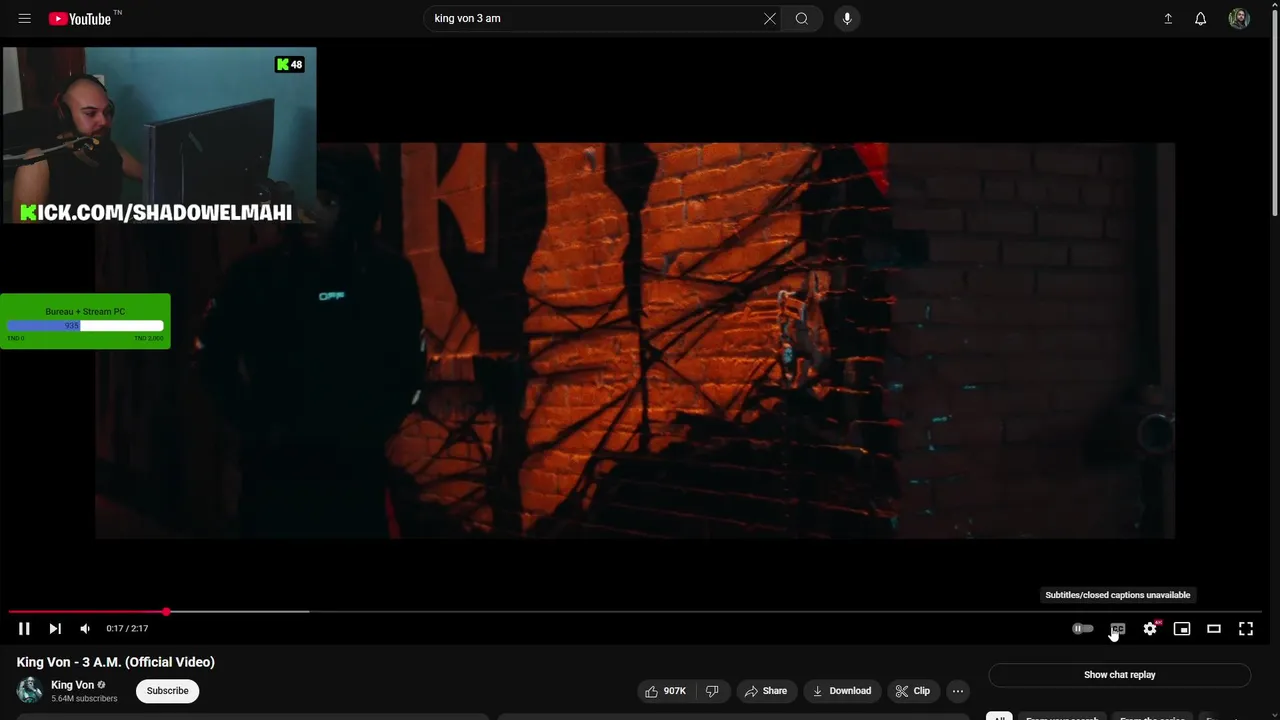
Task: Toggle the autoplay switch
Action: tap(1083, 628)
